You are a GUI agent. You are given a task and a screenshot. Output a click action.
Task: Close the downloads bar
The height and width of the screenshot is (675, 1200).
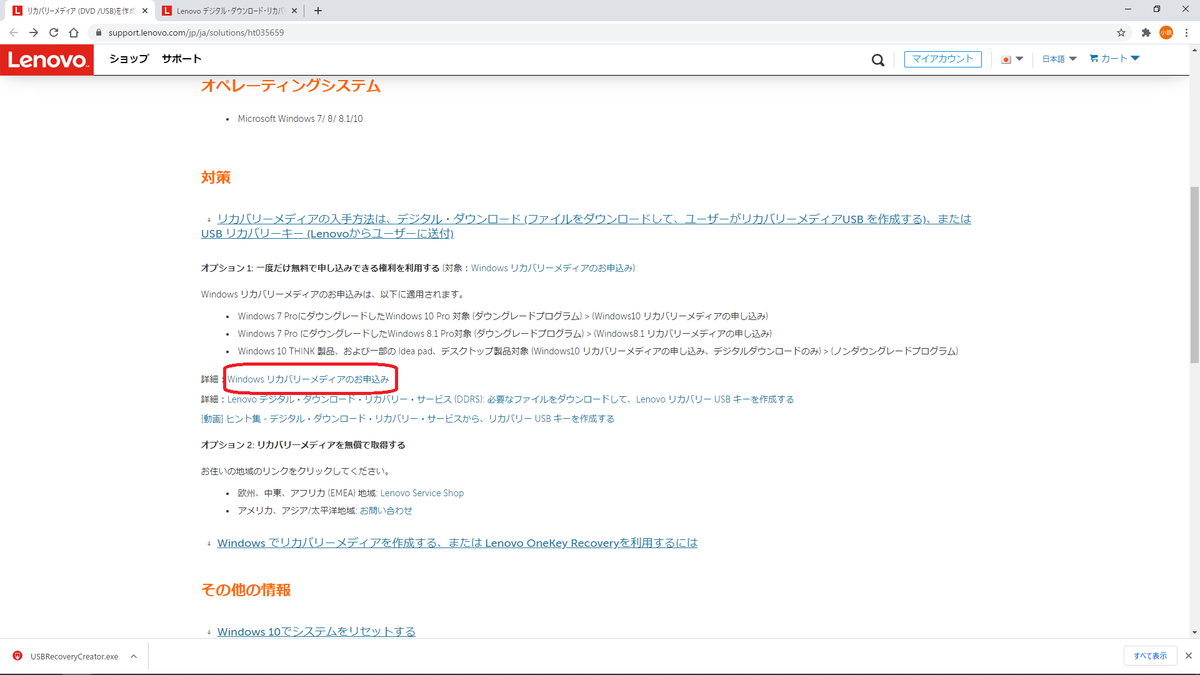[1186, 656]
